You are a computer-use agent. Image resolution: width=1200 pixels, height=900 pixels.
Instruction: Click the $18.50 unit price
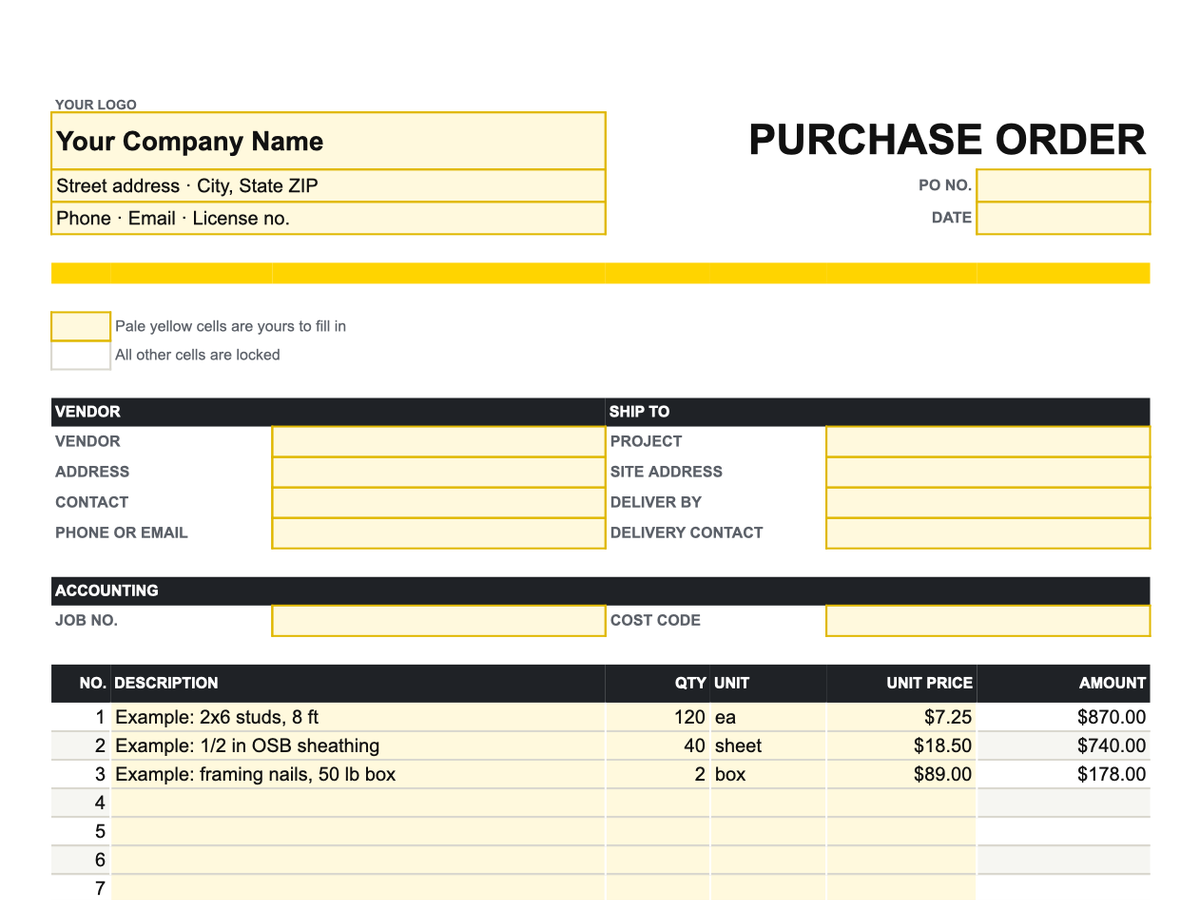[x=901, y=746]
